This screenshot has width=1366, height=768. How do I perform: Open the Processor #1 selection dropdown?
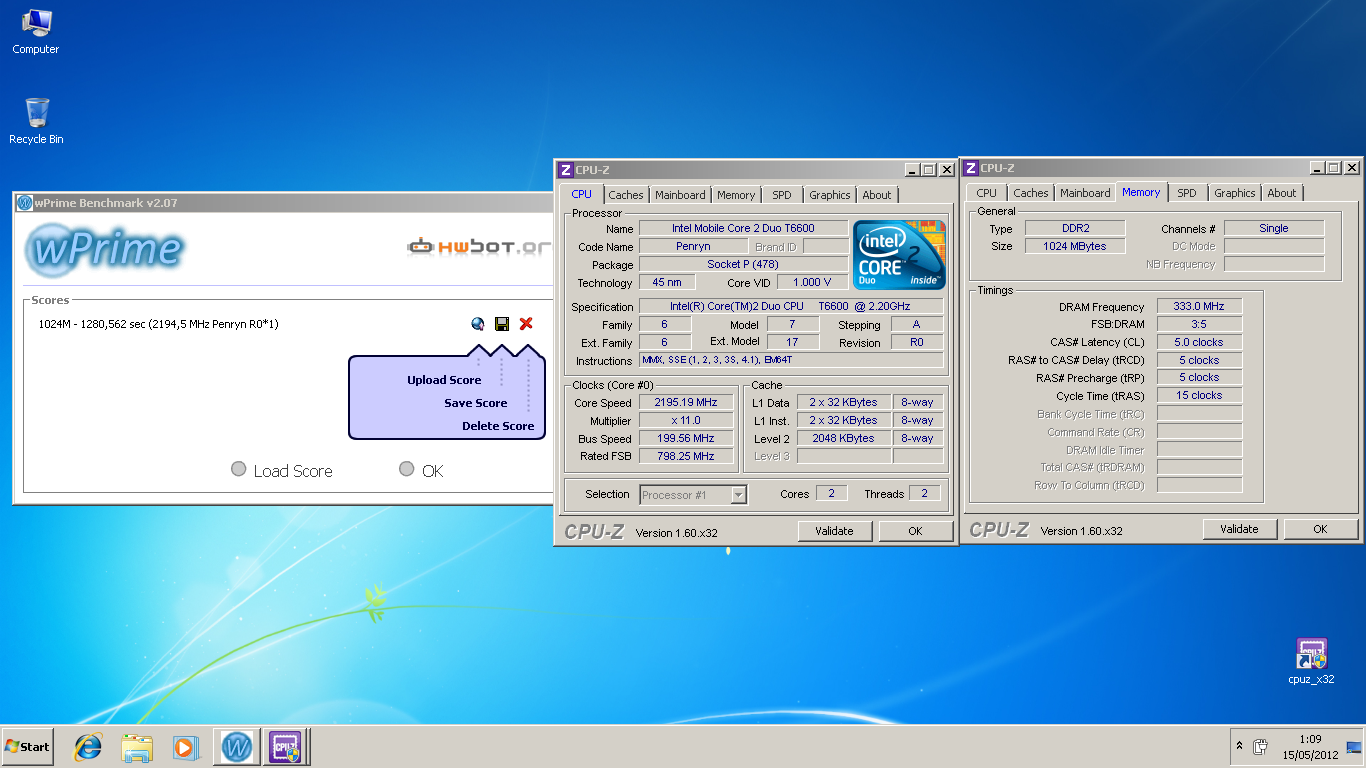click(693, 494)
